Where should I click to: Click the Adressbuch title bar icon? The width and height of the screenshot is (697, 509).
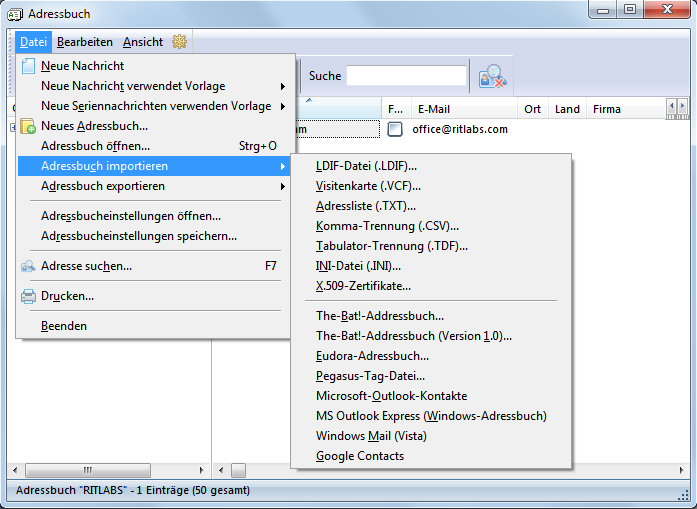click(x=15, y=14)
